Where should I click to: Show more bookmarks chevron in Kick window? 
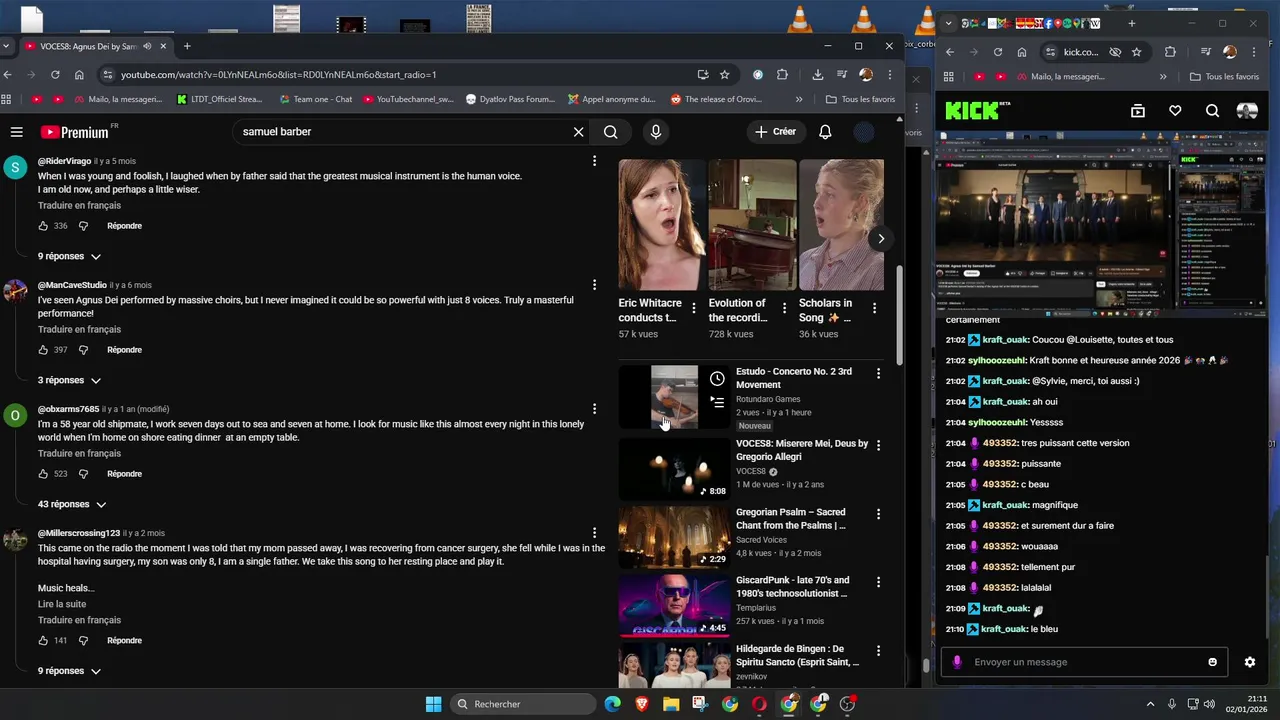point(1163,76)
